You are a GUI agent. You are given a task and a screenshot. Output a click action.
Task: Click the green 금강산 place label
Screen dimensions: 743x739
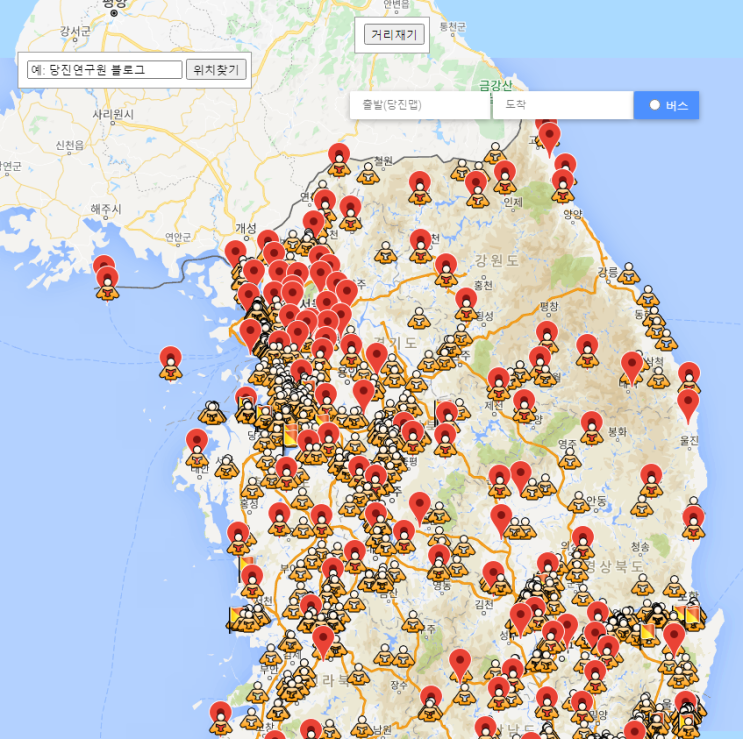pyautogui.click(x=496, y=85)
